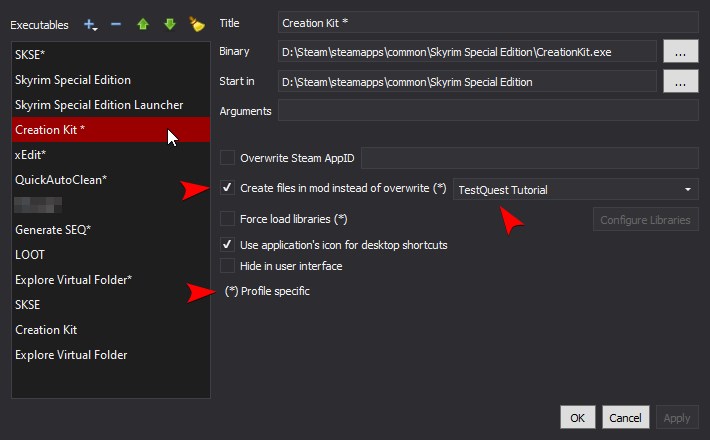Click the Apply button

[677, 417]
